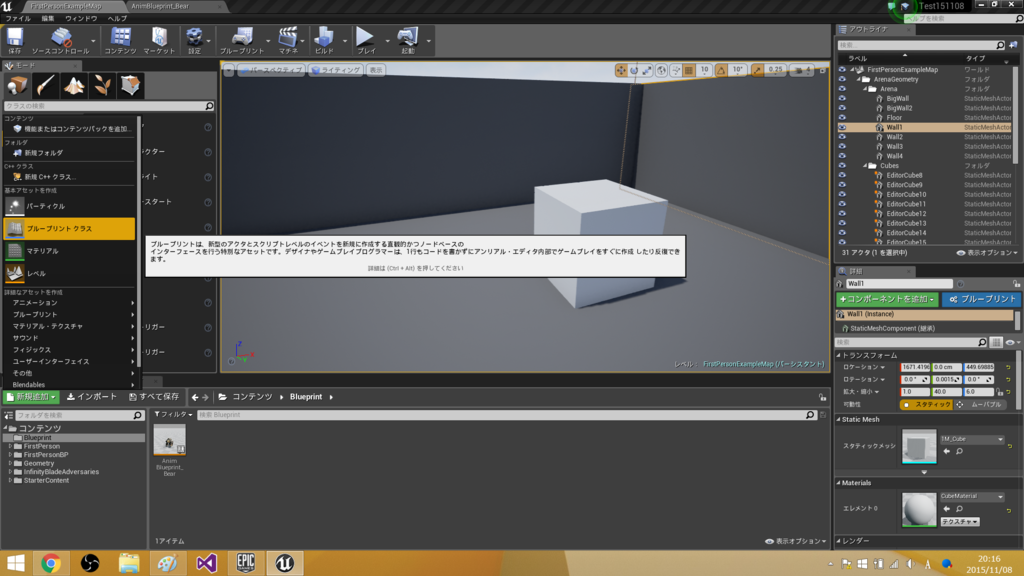Screen dimensions: 1024x576
Task: Select the translate gizmo tool in viewport
Action: pyautogui.click(x=621, y=70)
